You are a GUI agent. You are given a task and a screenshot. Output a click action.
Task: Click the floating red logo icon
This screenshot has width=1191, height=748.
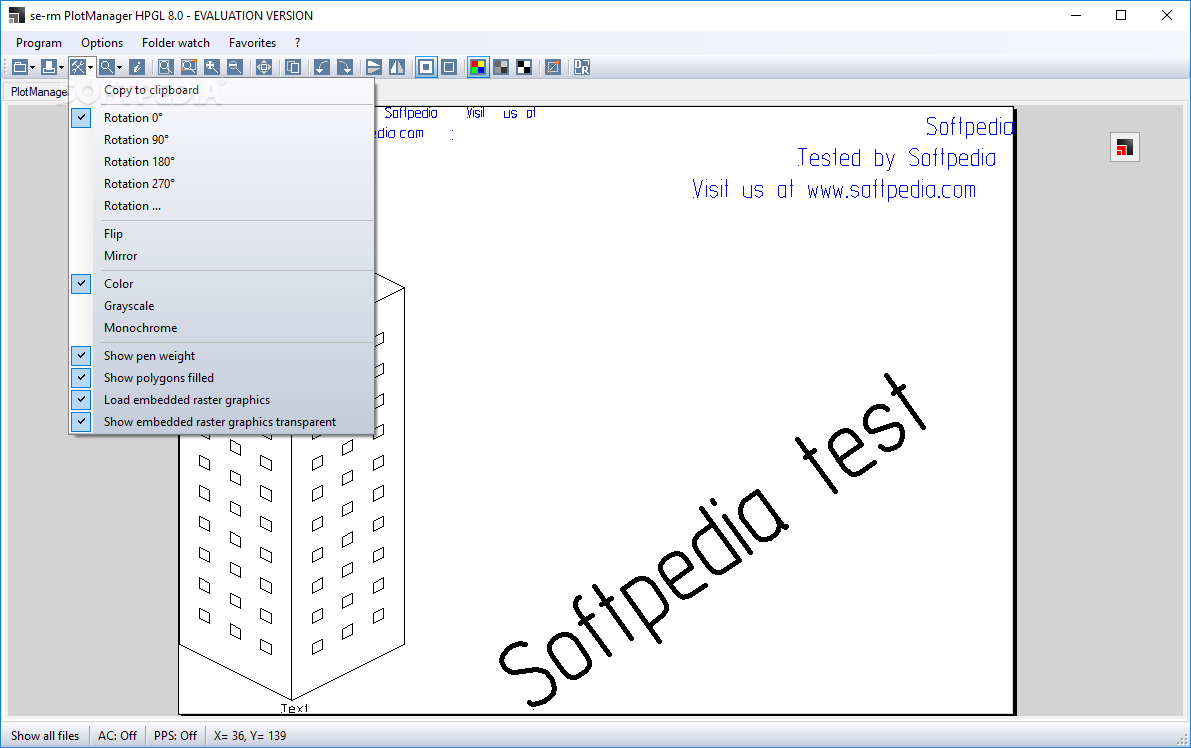1125,147
